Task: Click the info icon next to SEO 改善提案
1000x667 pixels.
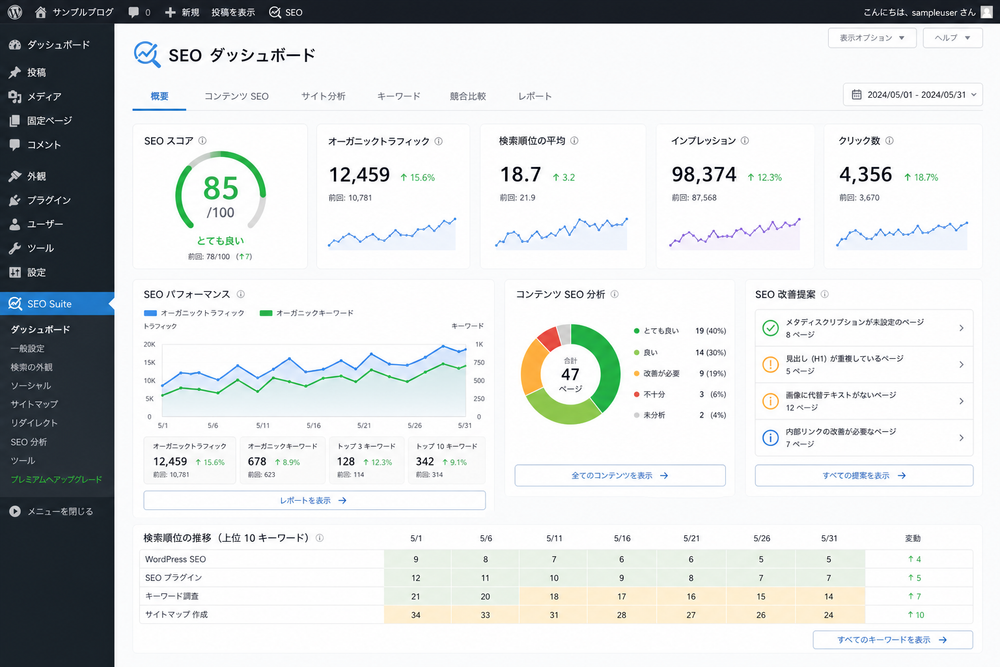Action: (x=825, y=294)
